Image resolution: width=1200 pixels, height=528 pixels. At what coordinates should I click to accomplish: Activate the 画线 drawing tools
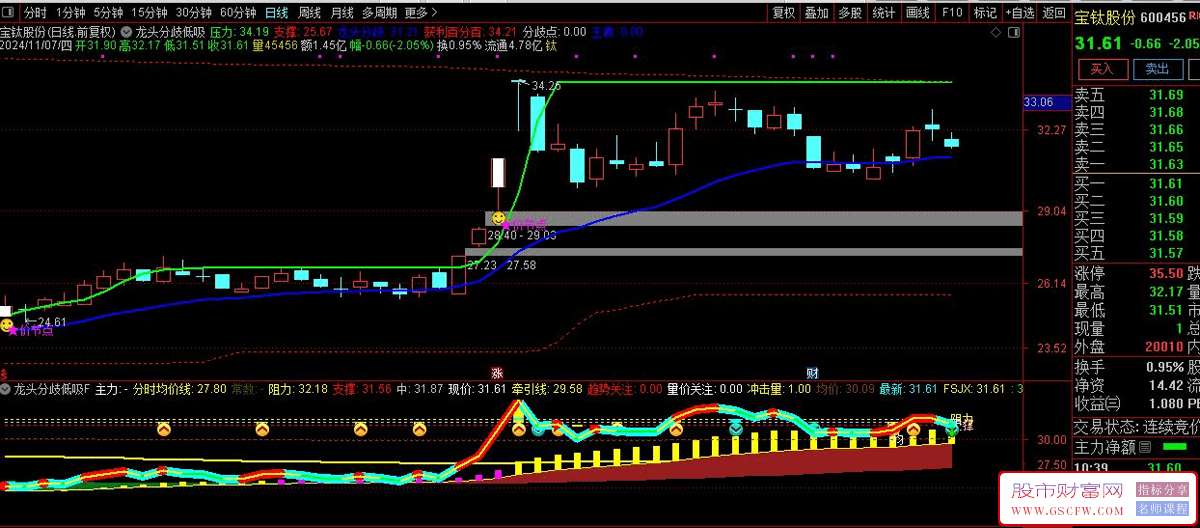pyautogui.click(x=917, y=13)
